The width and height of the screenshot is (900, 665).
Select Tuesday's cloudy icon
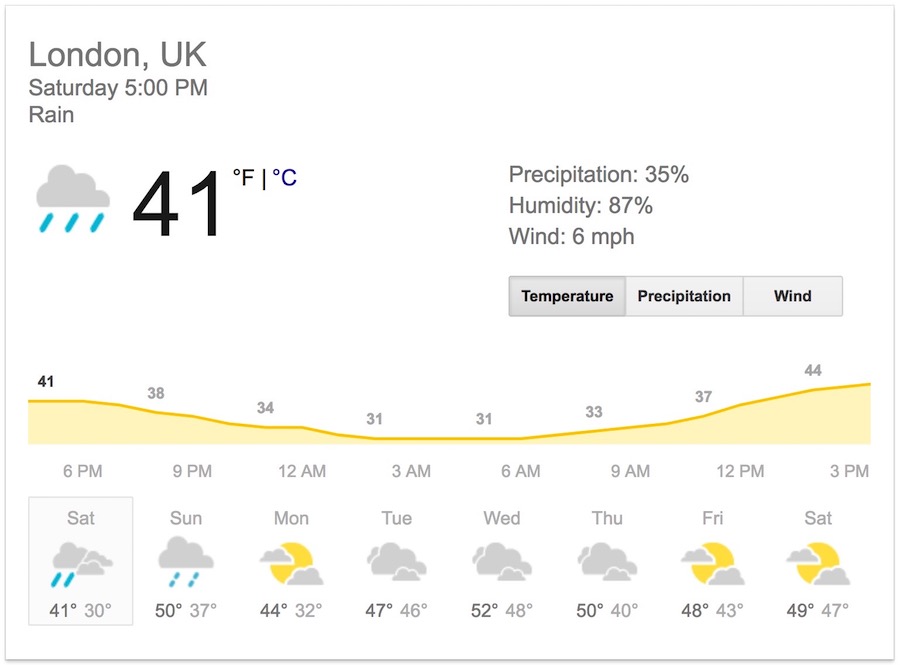coord(397,562)
